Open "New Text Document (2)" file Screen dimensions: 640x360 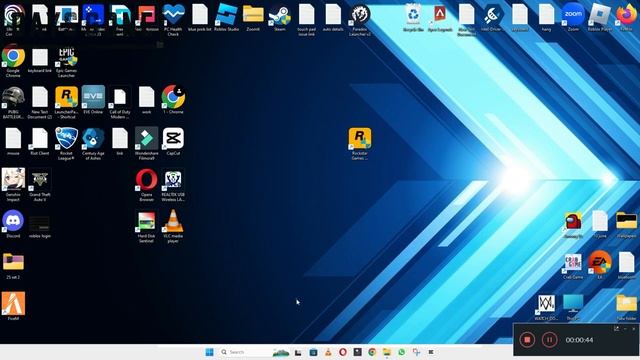click(40, 97)
